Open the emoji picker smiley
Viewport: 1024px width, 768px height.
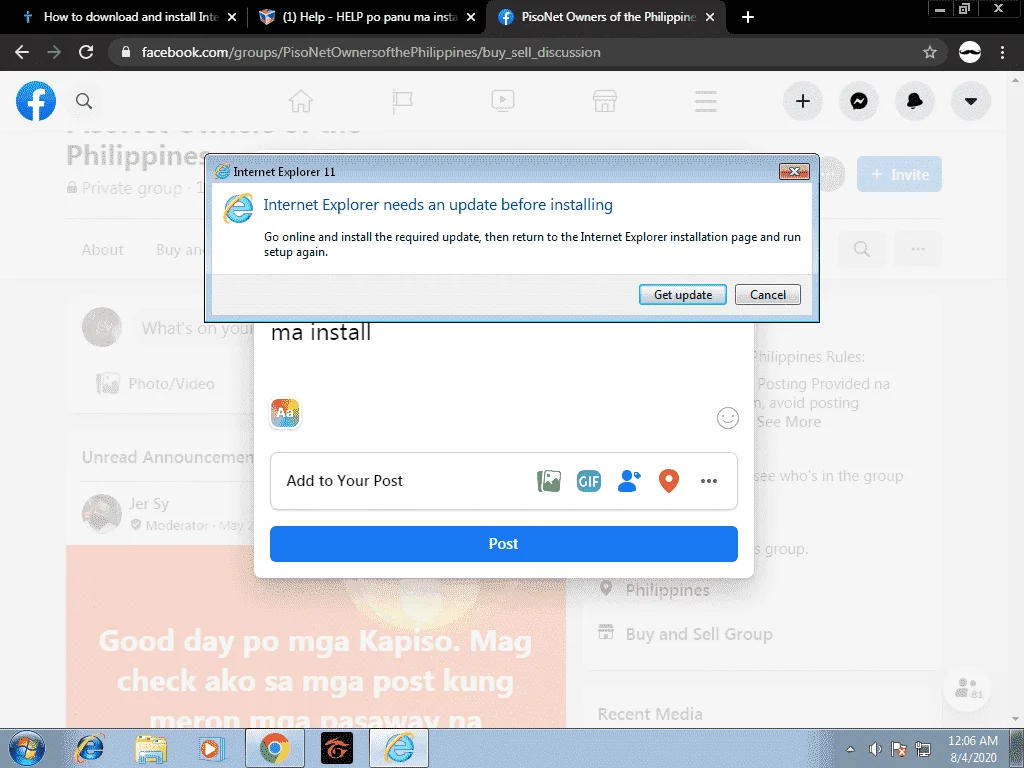pos(728,418)
